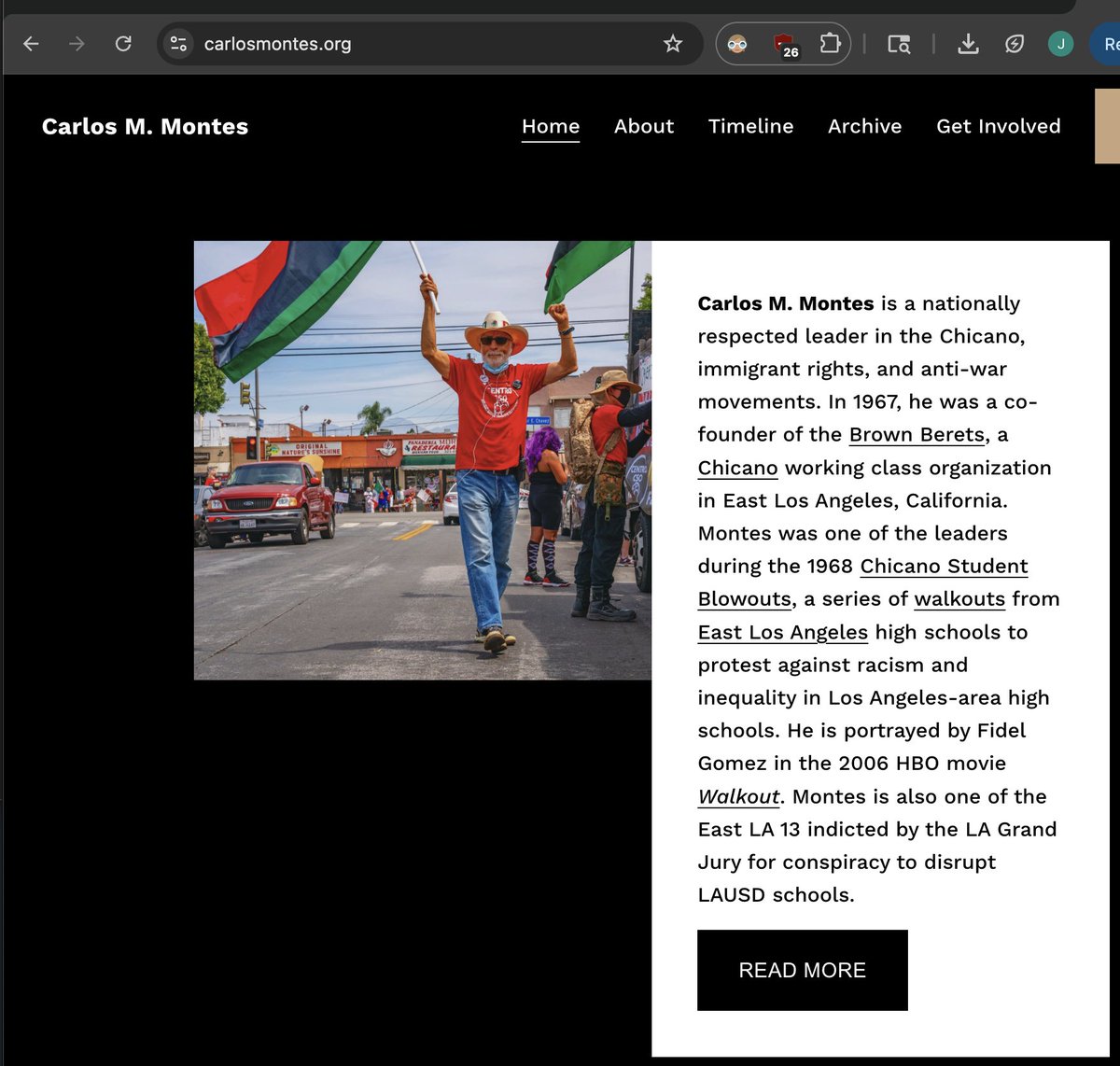Open the Extensions puzzle piece menu

click(830, 44)
